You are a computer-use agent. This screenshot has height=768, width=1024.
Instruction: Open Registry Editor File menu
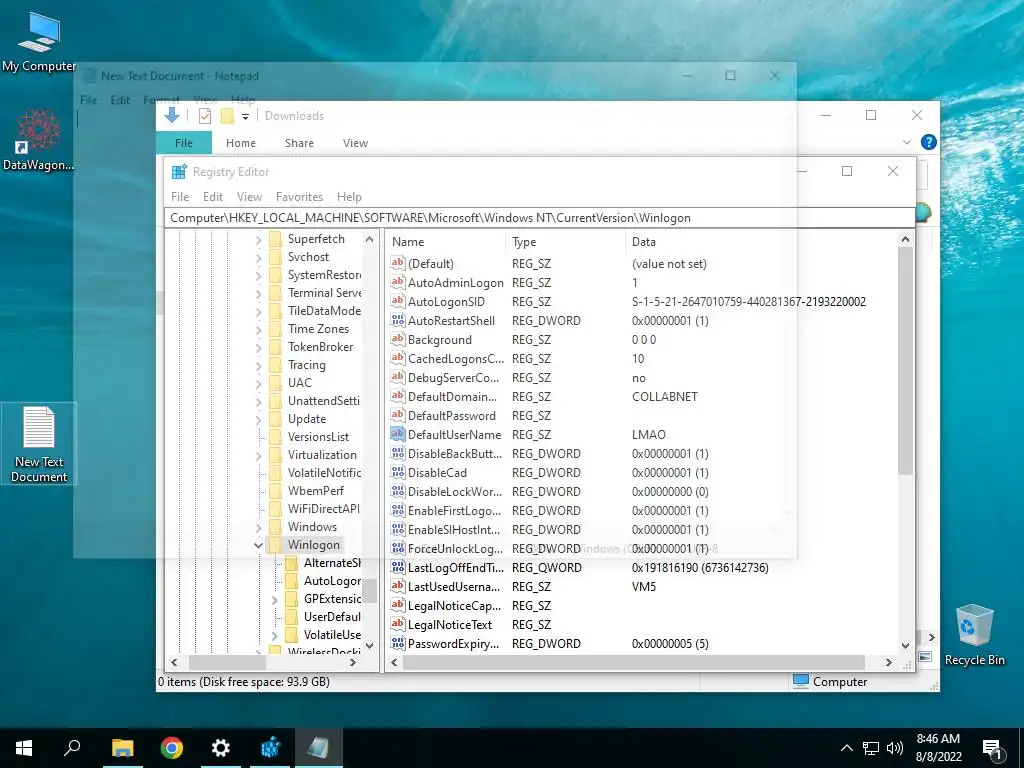180,197
